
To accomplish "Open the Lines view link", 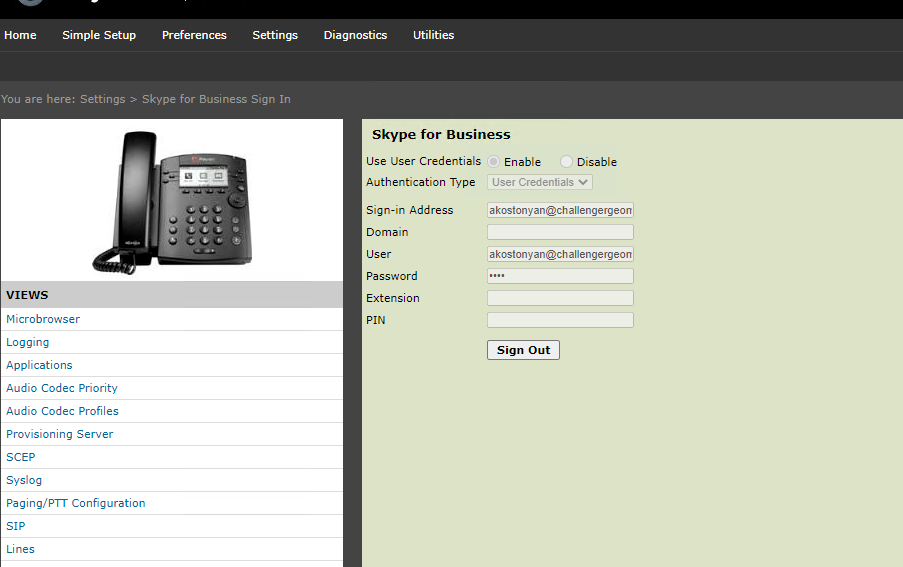I will pyautogui.click(x=20, y=549).
